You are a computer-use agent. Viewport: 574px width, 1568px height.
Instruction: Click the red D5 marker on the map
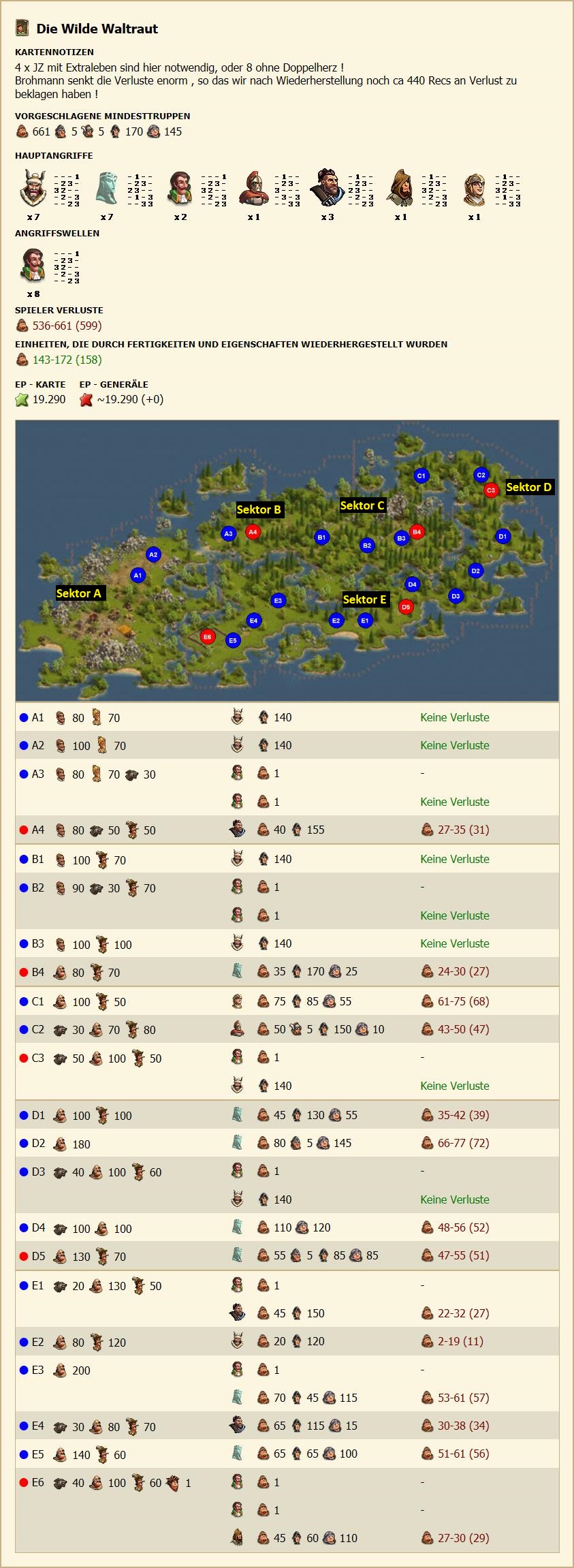click(x=406, y=606)
